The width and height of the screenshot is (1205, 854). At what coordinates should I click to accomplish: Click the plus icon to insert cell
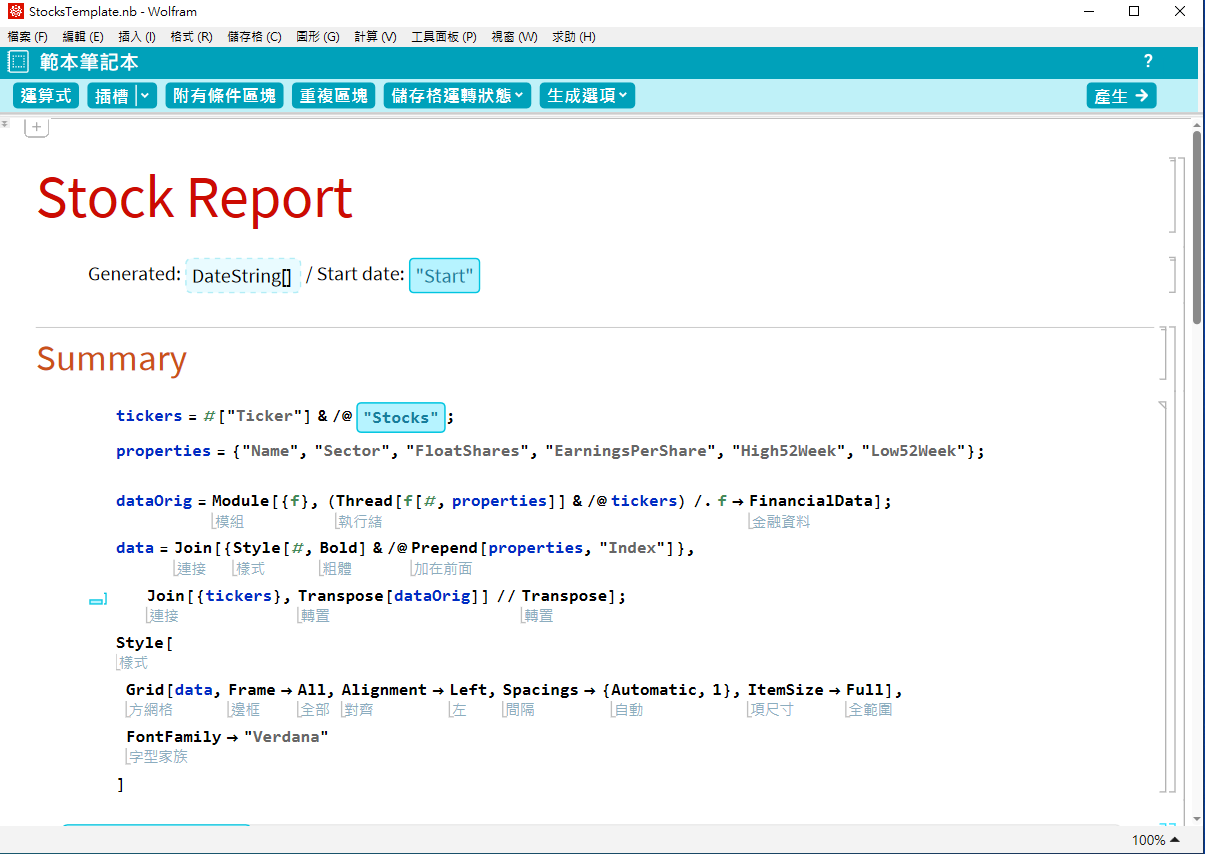click(37, 128)
